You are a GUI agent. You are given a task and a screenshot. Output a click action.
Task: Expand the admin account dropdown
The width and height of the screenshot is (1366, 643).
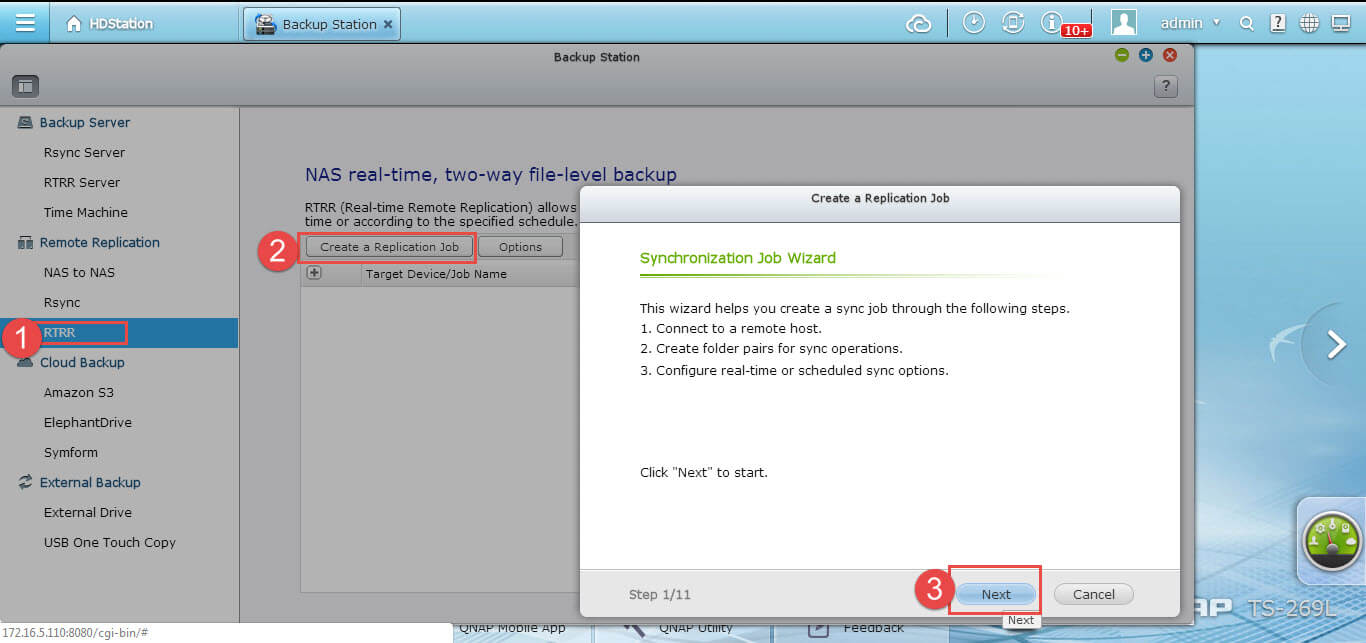tap(1190, 23)
